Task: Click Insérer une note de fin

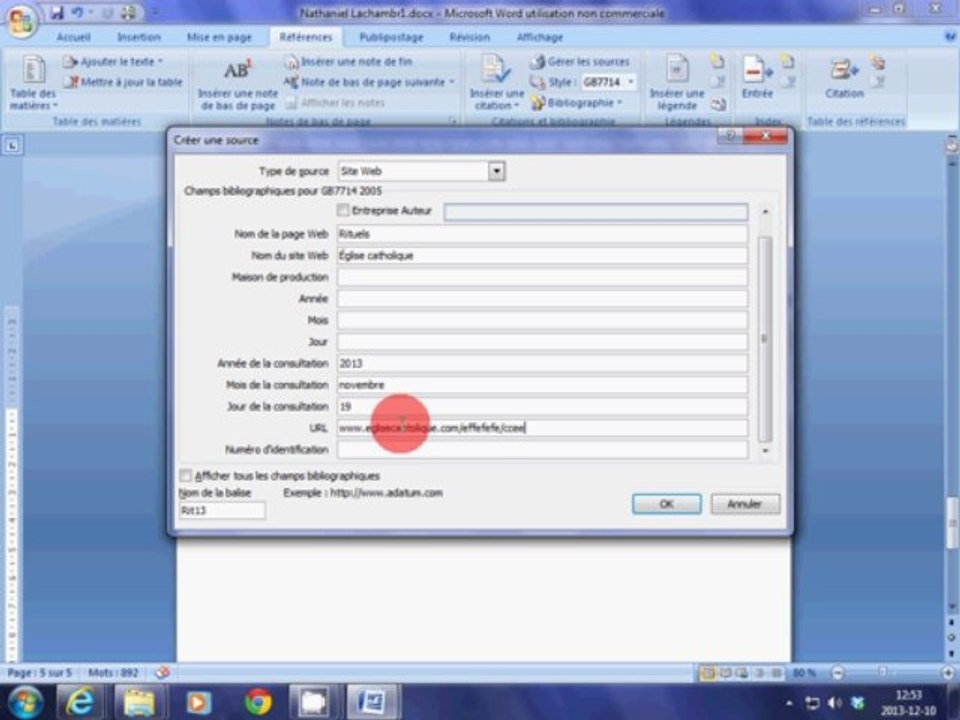Action: pos(348,61)
